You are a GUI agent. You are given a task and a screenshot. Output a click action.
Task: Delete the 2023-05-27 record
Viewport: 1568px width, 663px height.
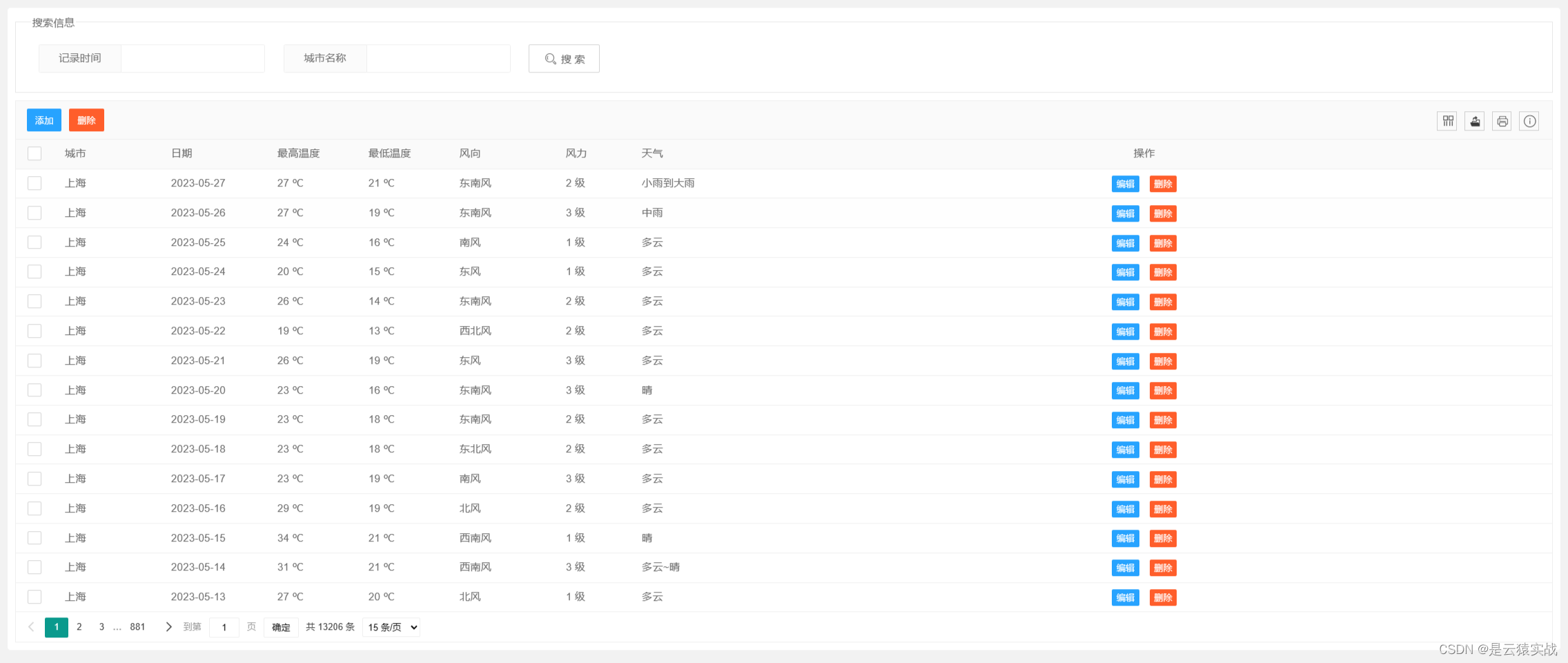coord(1163,184)
